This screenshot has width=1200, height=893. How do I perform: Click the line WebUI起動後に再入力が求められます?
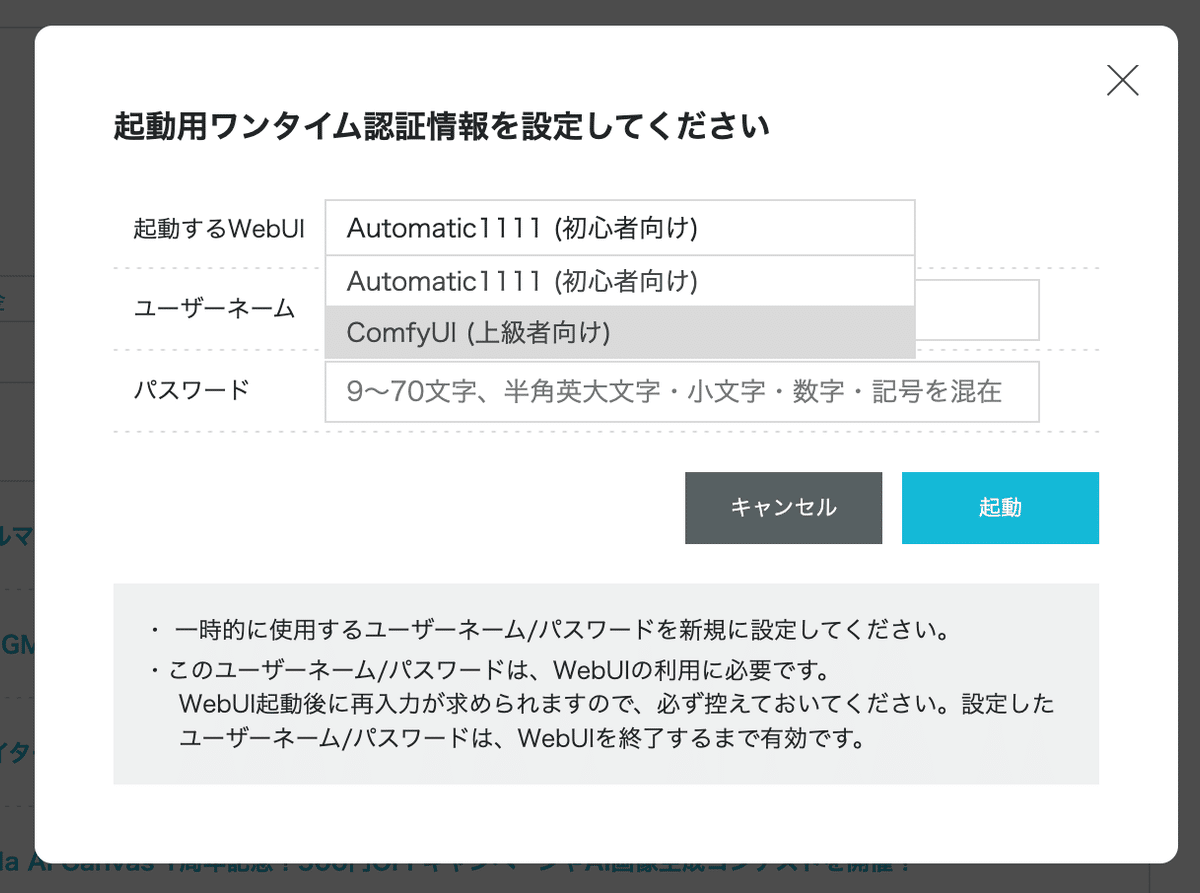(617, 704)
